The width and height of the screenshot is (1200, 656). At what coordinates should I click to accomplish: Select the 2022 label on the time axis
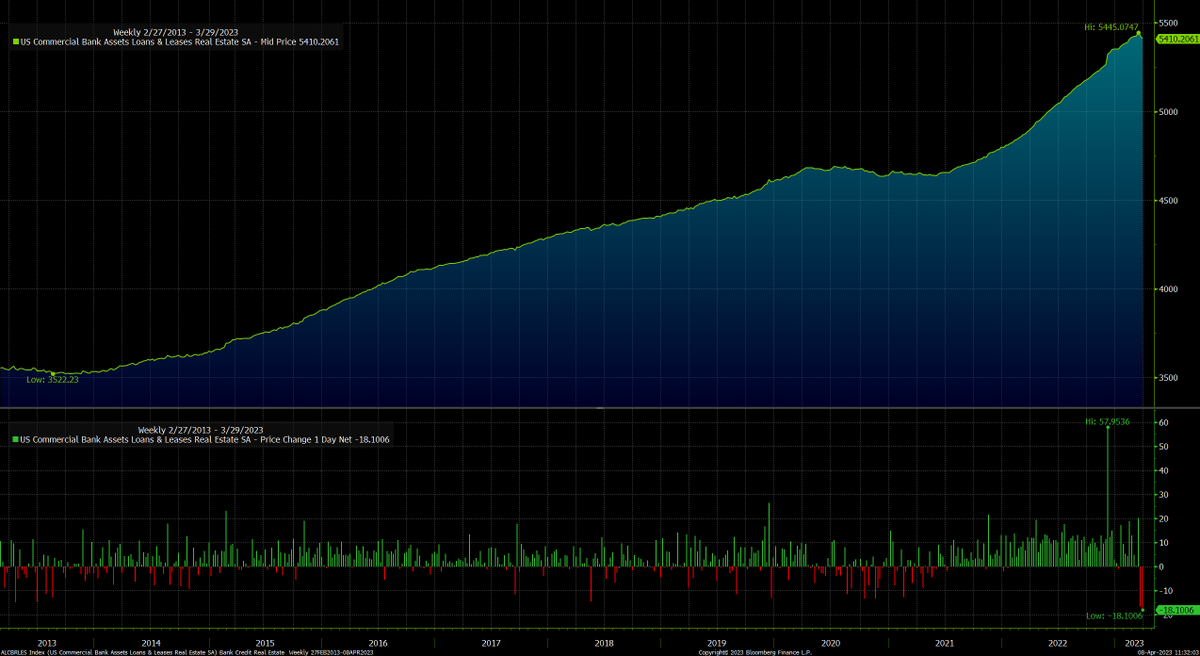pyautogui.click(x=1059, y=643)
